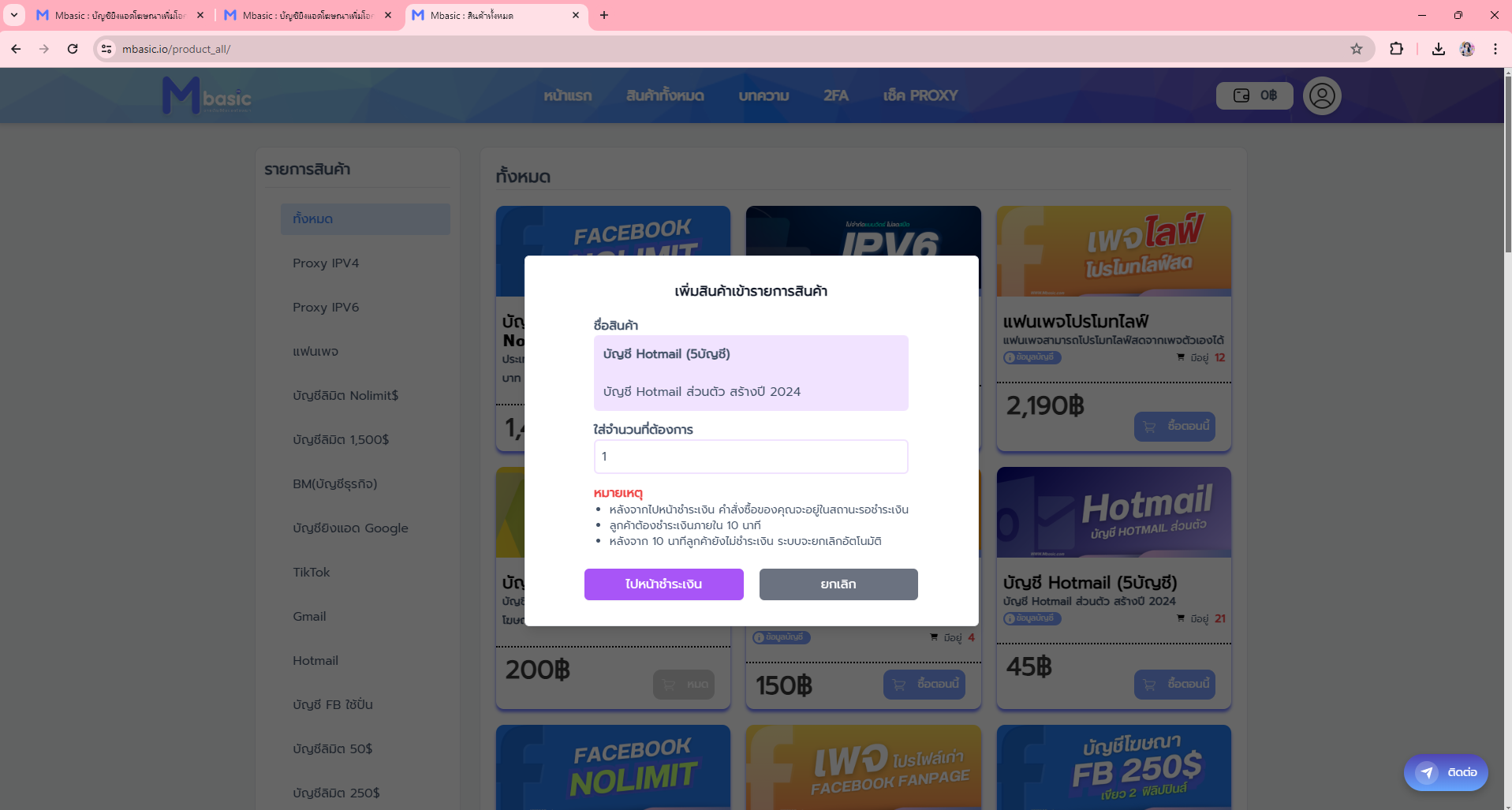Close the second Mbasic tab
This screenshot has height=810, width=1512.
click(388, 15)
